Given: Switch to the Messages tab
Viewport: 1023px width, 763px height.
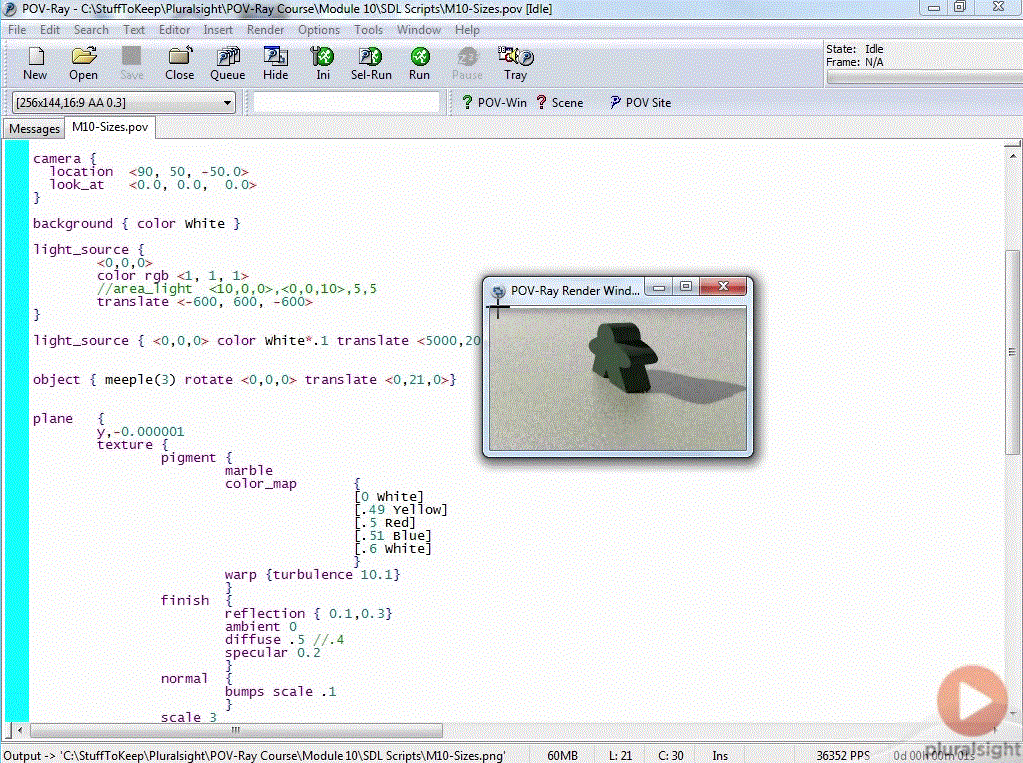Looking at the screenshot, I should (x=35, y=129).
